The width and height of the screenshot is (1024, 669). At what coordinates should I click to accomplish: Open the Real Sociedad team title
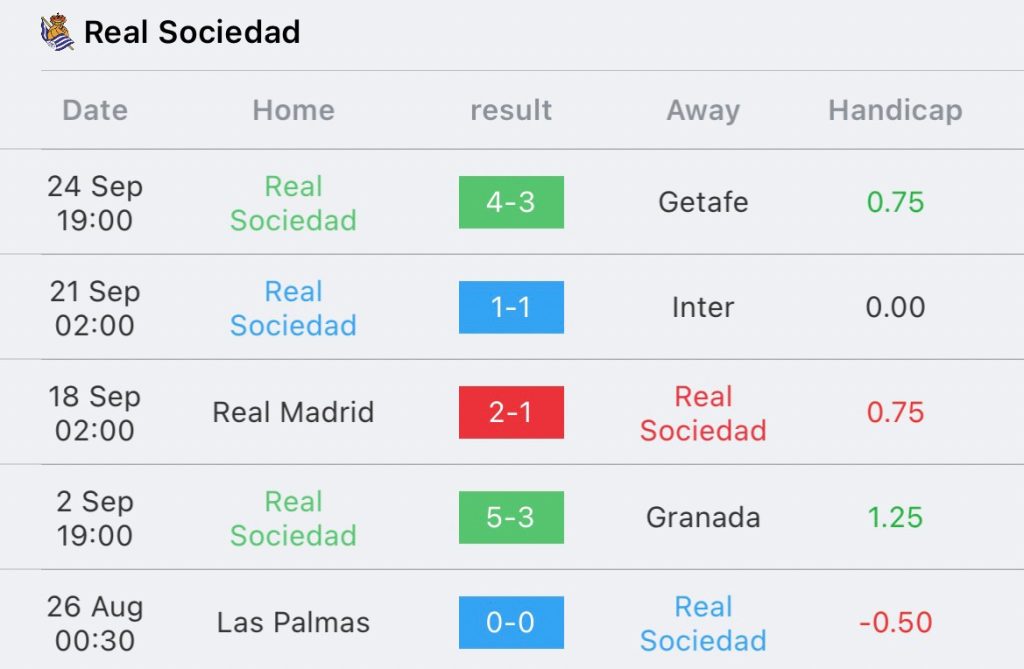pos(192,32)
